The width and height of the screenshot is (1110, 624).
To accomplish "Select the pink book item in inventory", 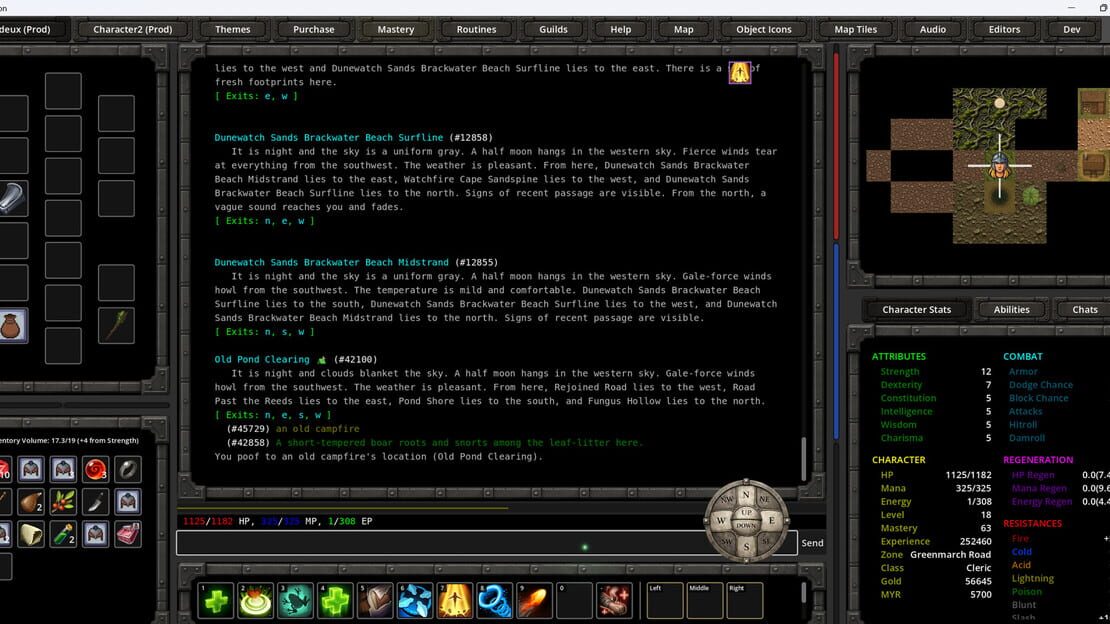I will (x=127, y=534).
